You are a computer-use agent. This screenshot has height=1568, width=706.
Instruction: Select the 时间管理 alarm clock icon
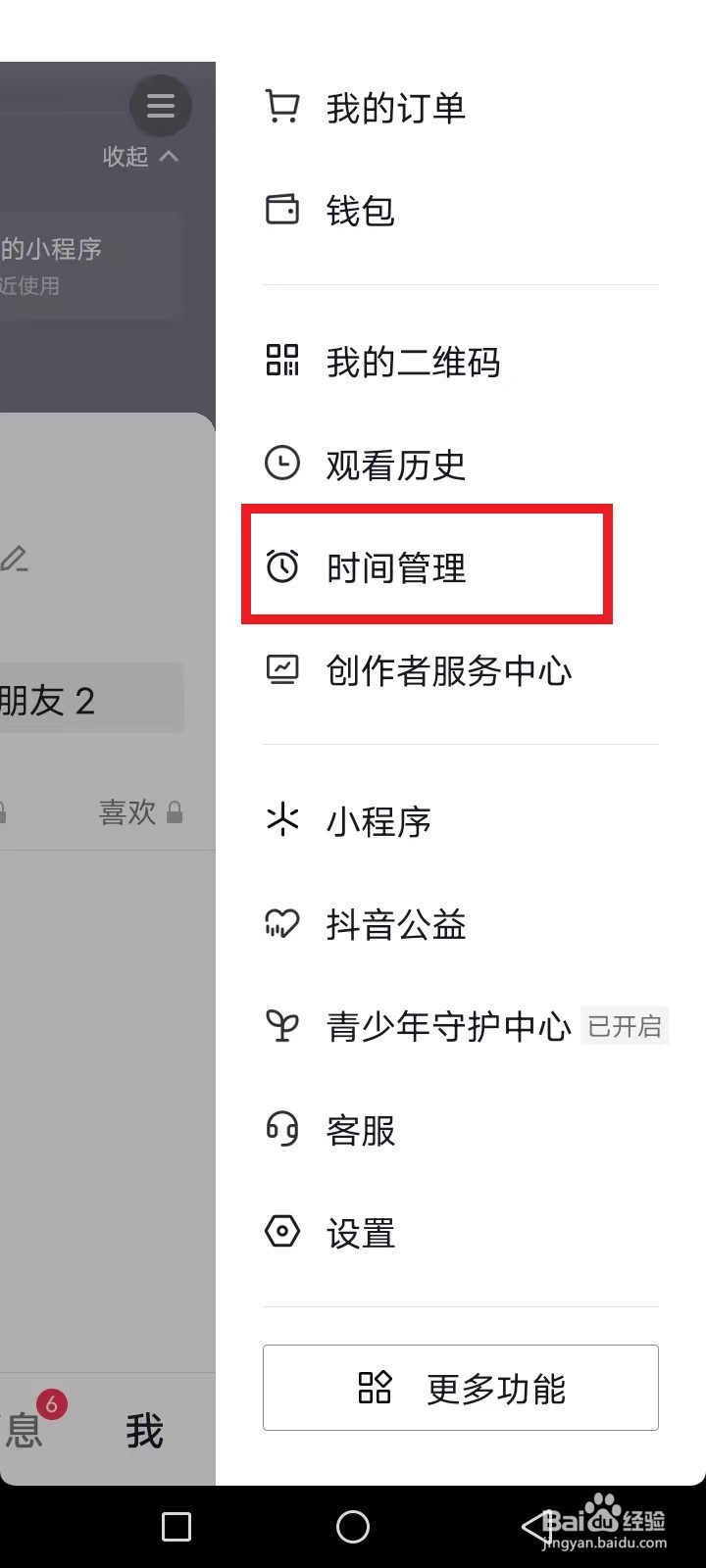pos(282,566)
